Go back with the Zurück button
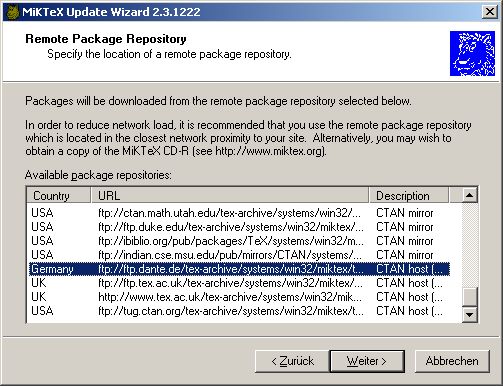The width and height of the screenshot is (503, 386). tap(293, 361)
